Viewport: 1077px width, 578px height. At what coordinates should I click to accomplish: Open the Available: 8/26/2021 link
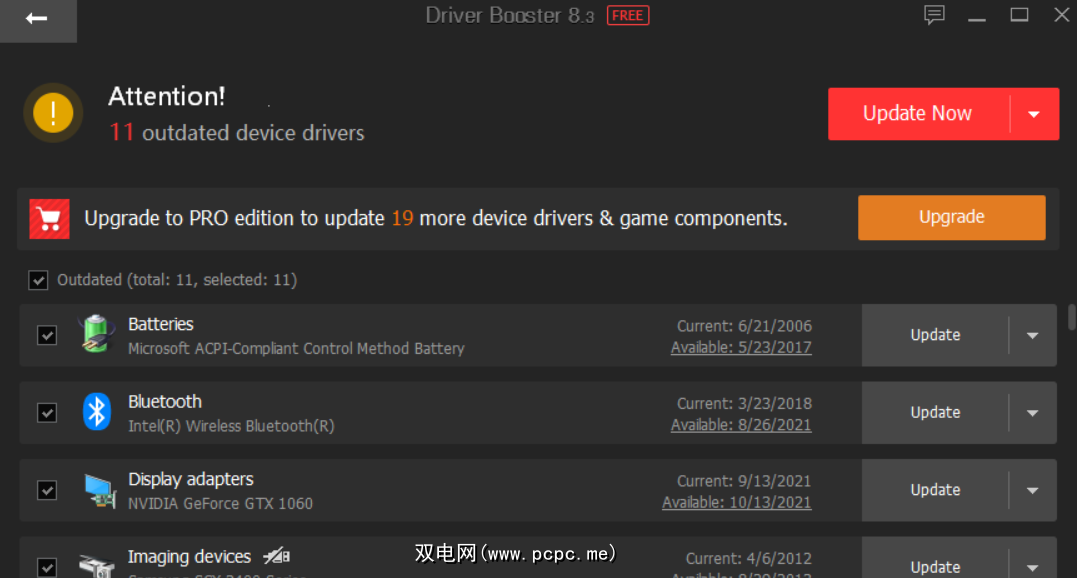coord(741,425)
